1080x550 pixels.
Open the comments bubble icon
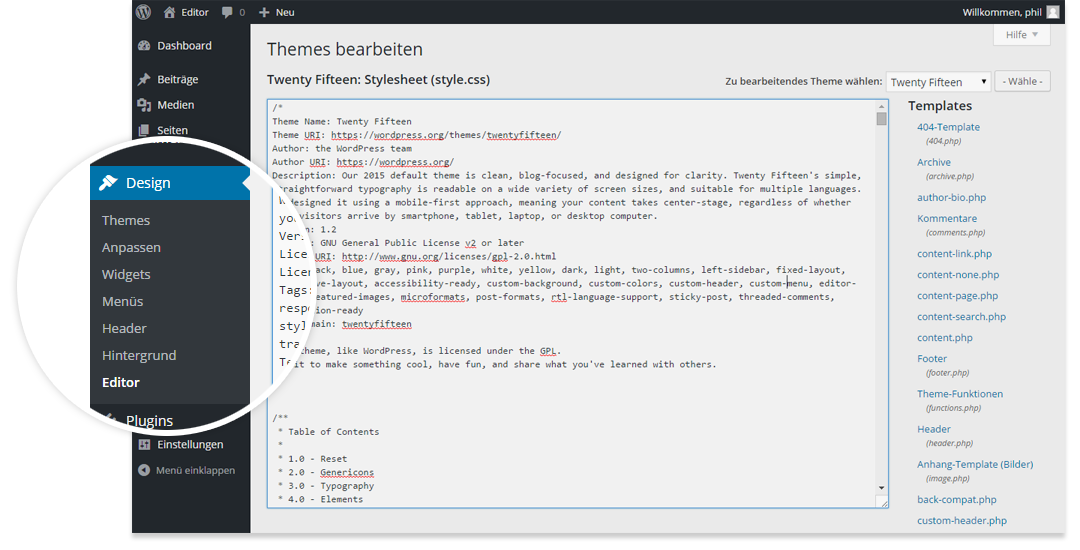pos(227,12)
